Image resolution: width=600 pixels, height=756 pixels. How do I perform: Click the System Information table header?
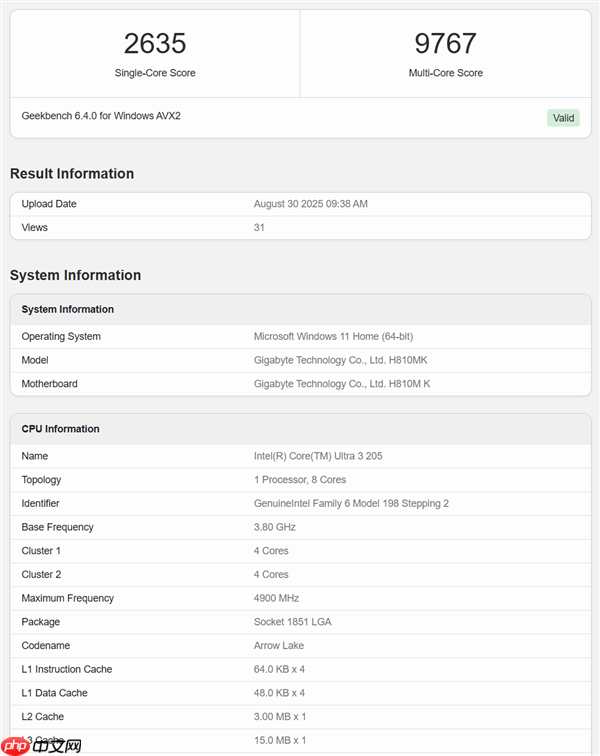tap(68, 310)
